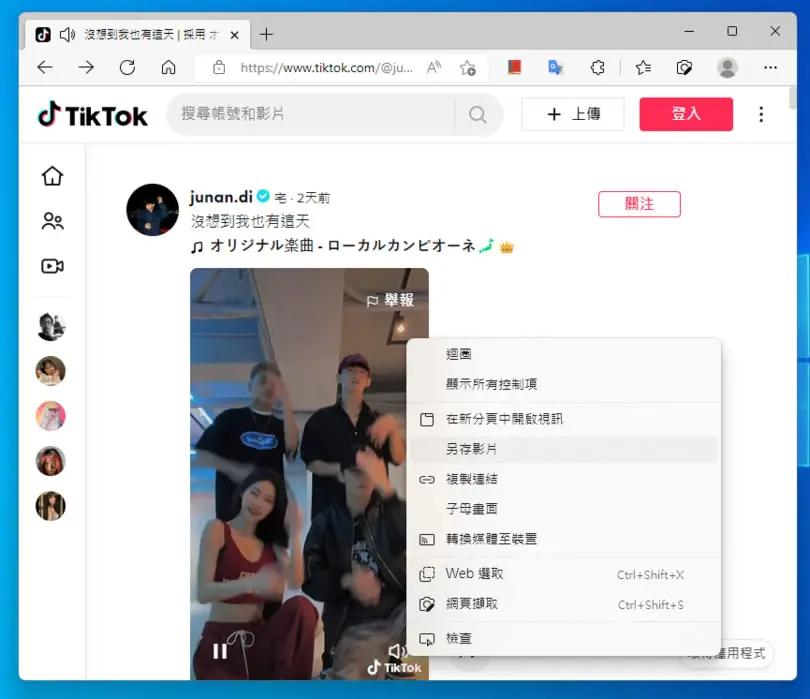Screen dimensions: 810x699
Task: Select 複製連結 in the context menu
Action: [564, 479]
